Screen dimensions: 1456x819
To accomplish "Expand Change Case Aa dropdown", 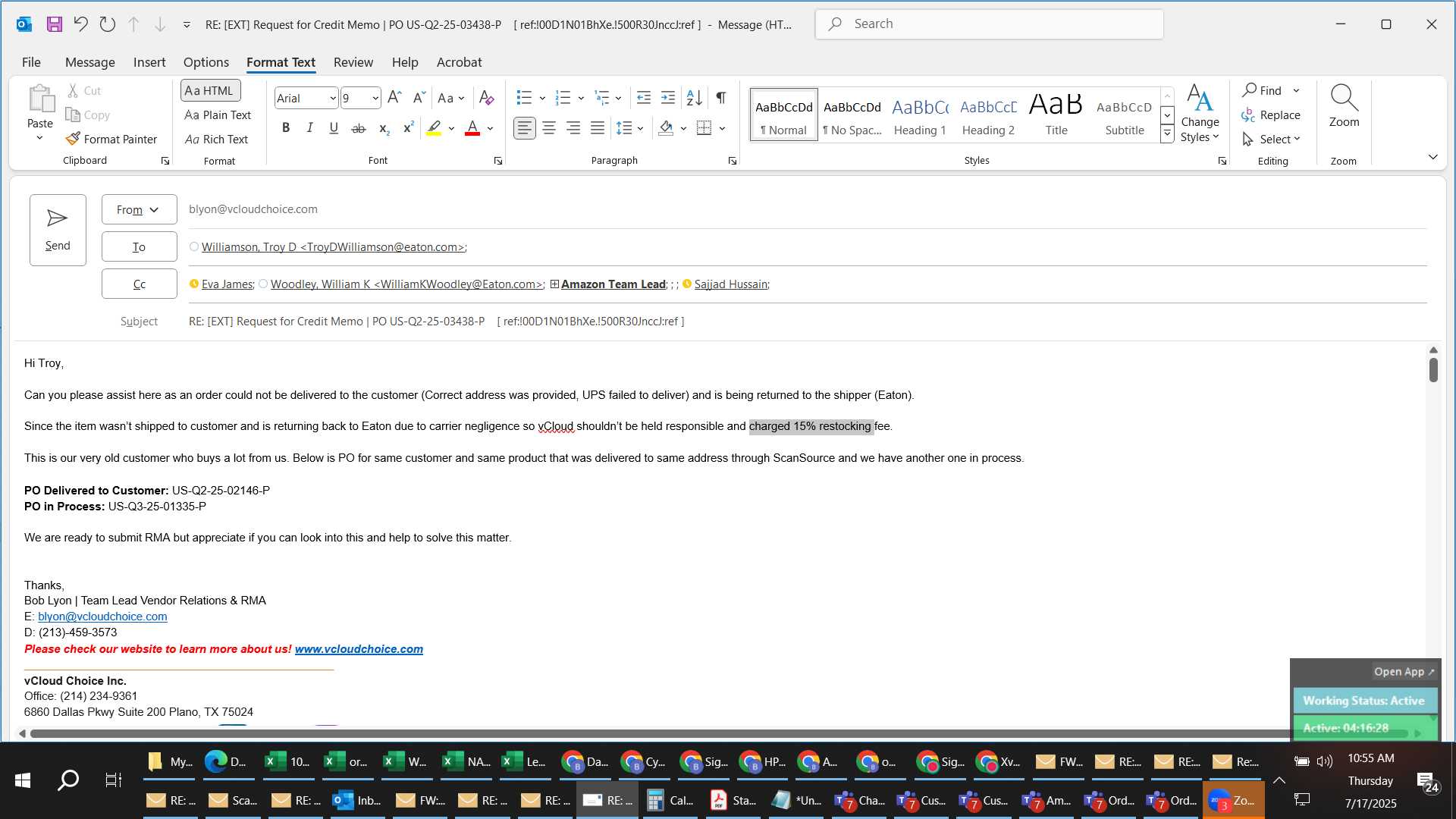I will click(461, 98).
